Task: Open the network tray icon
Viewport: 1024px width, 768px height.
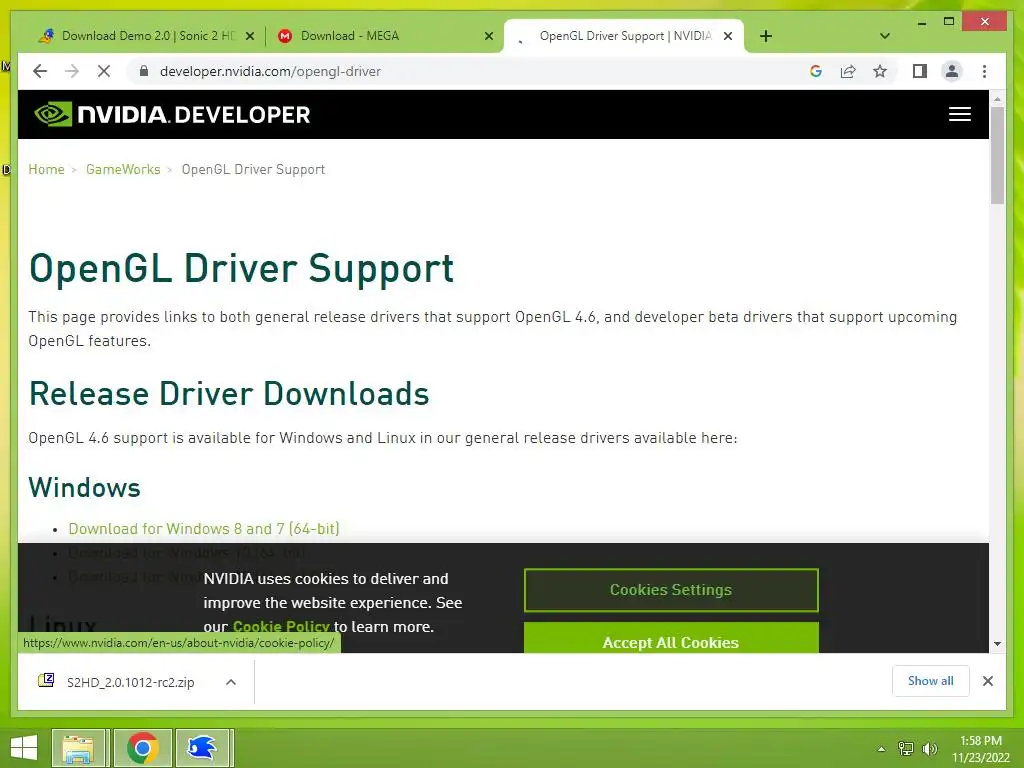Action: (905, 749)
